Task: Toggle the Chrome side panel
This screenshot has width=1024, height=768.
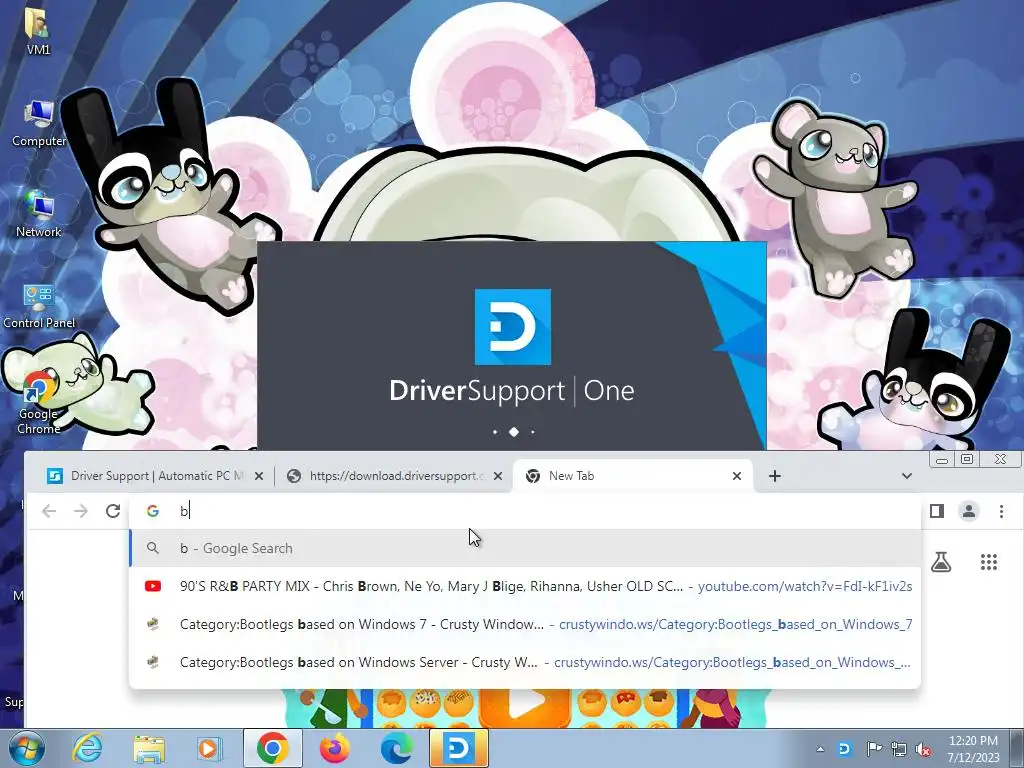Action: (936, 511)
